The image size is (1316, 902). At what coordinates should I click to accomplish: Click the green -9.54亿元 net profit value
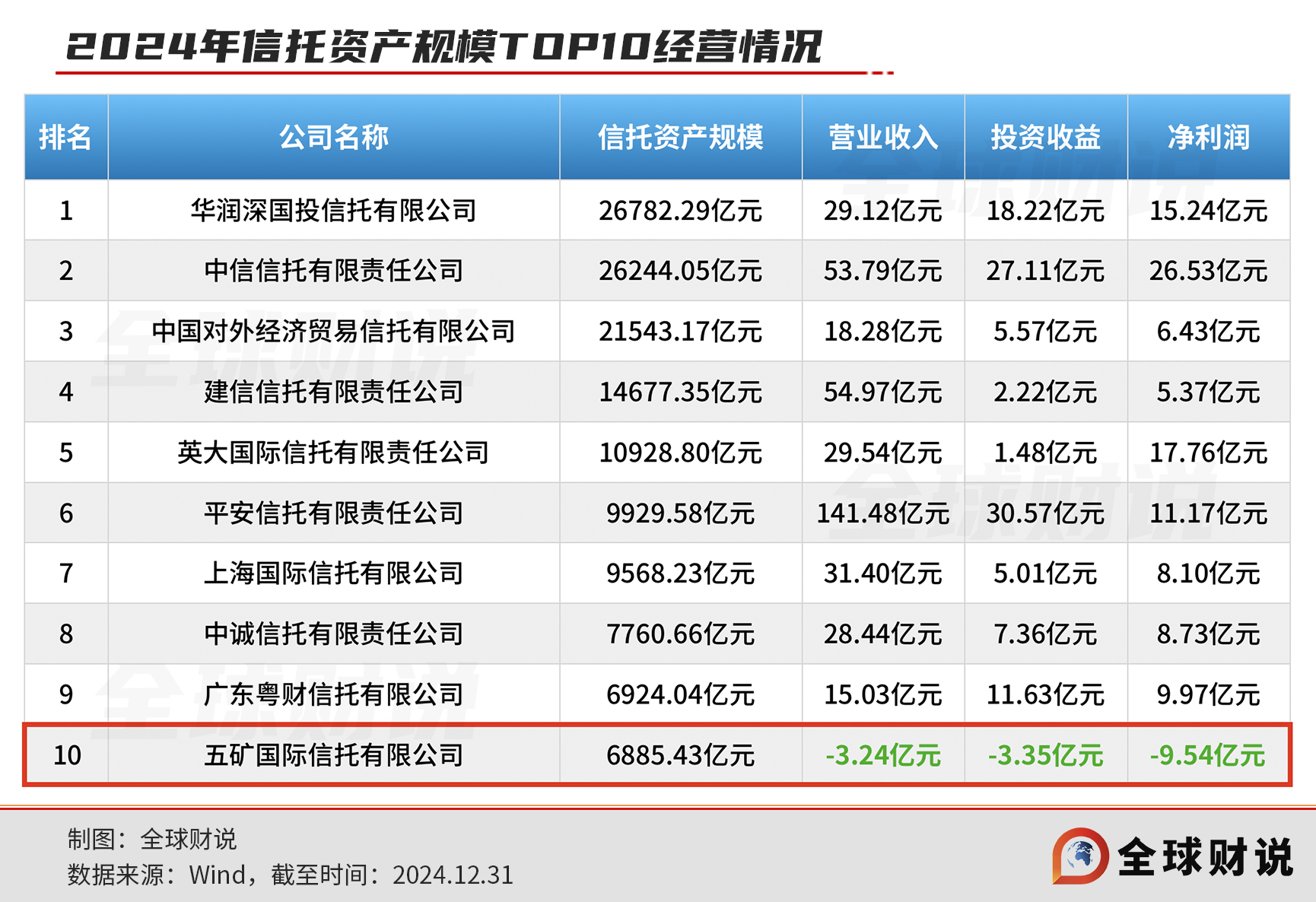pyautogui.click(x=1207, y=755)
